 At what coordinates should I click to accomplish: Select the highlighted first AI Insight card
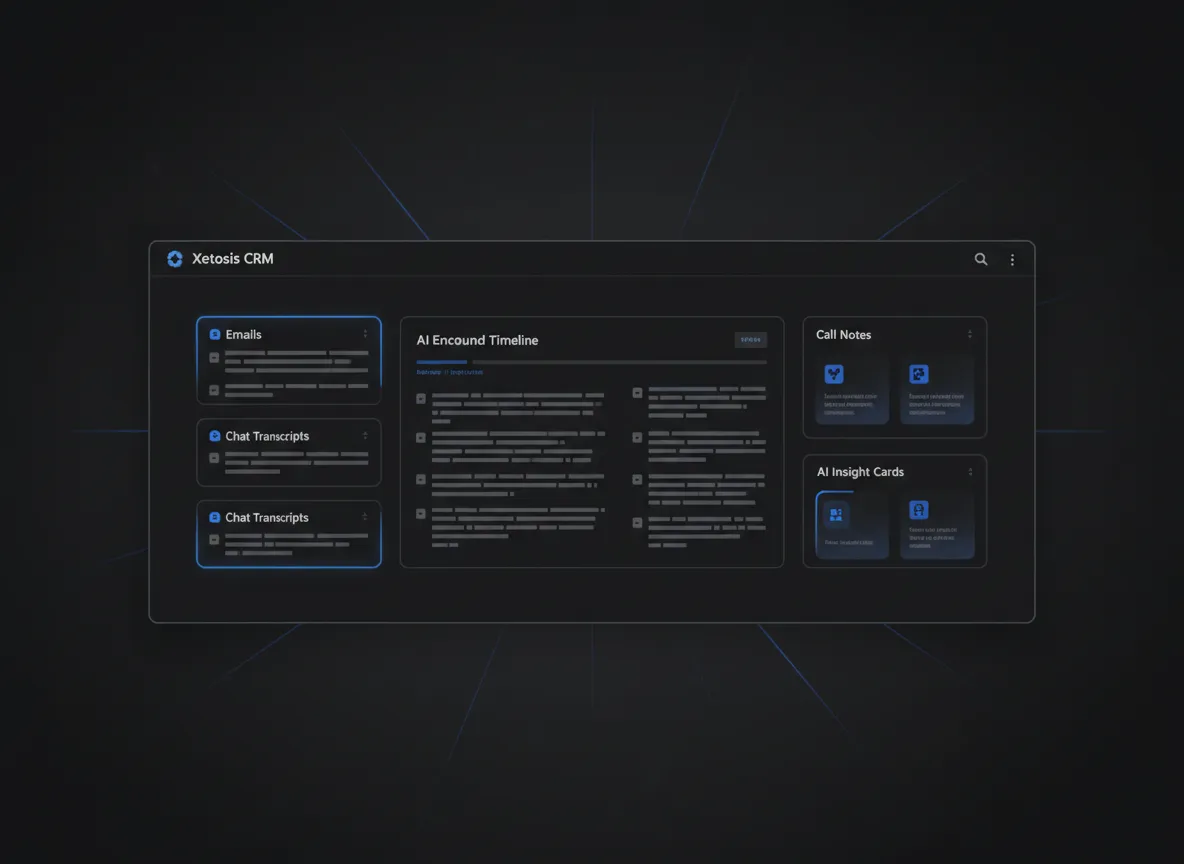[851, 526]
